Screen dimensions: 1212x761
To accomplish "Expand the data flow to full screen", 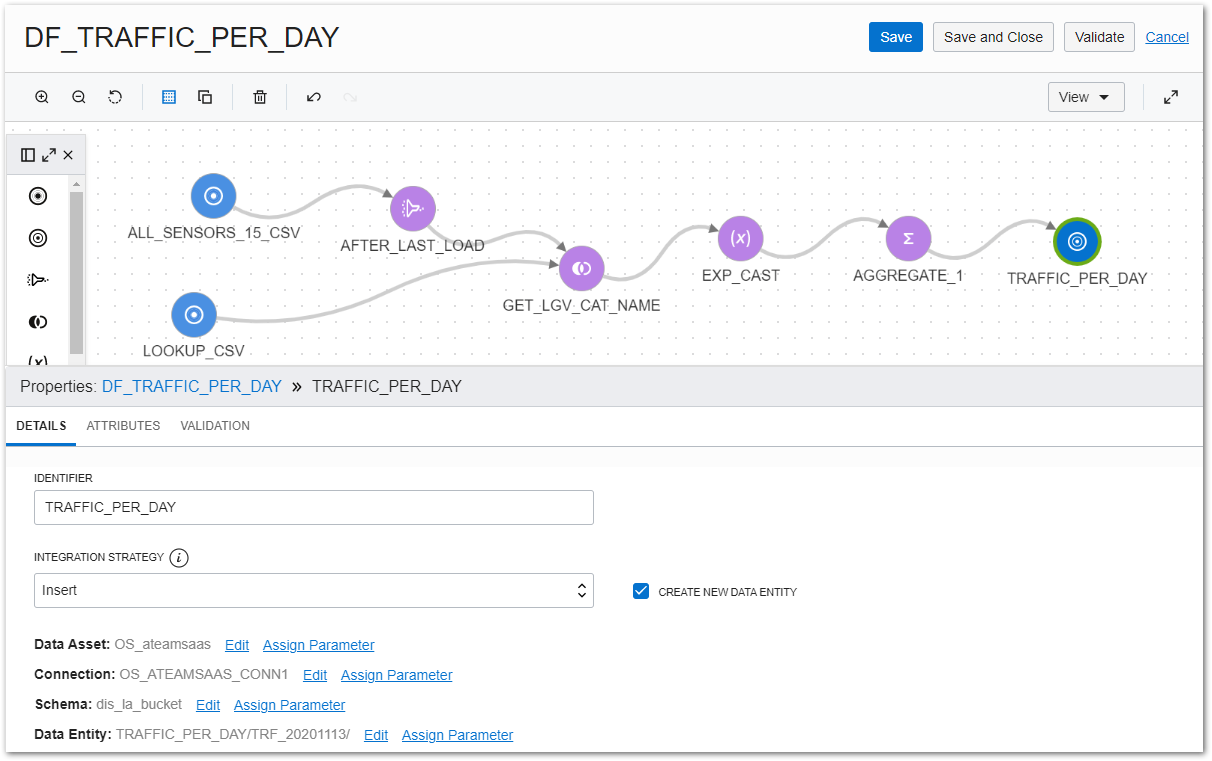I will (1171, 96).
